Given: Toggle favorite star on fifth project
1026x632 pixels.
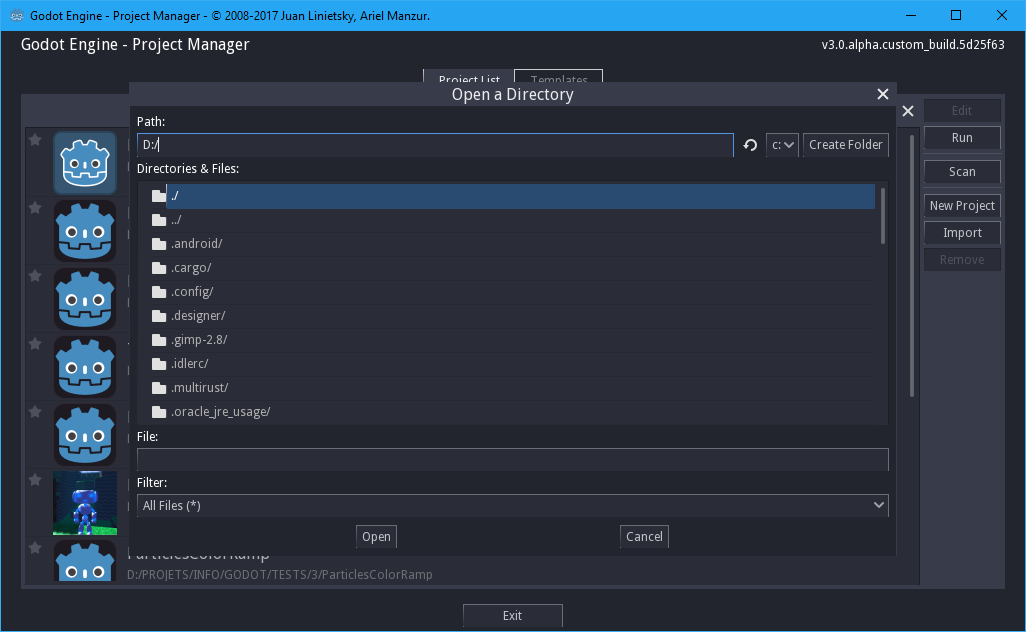Looking at the screenshot, I should (x=35, y=412).
